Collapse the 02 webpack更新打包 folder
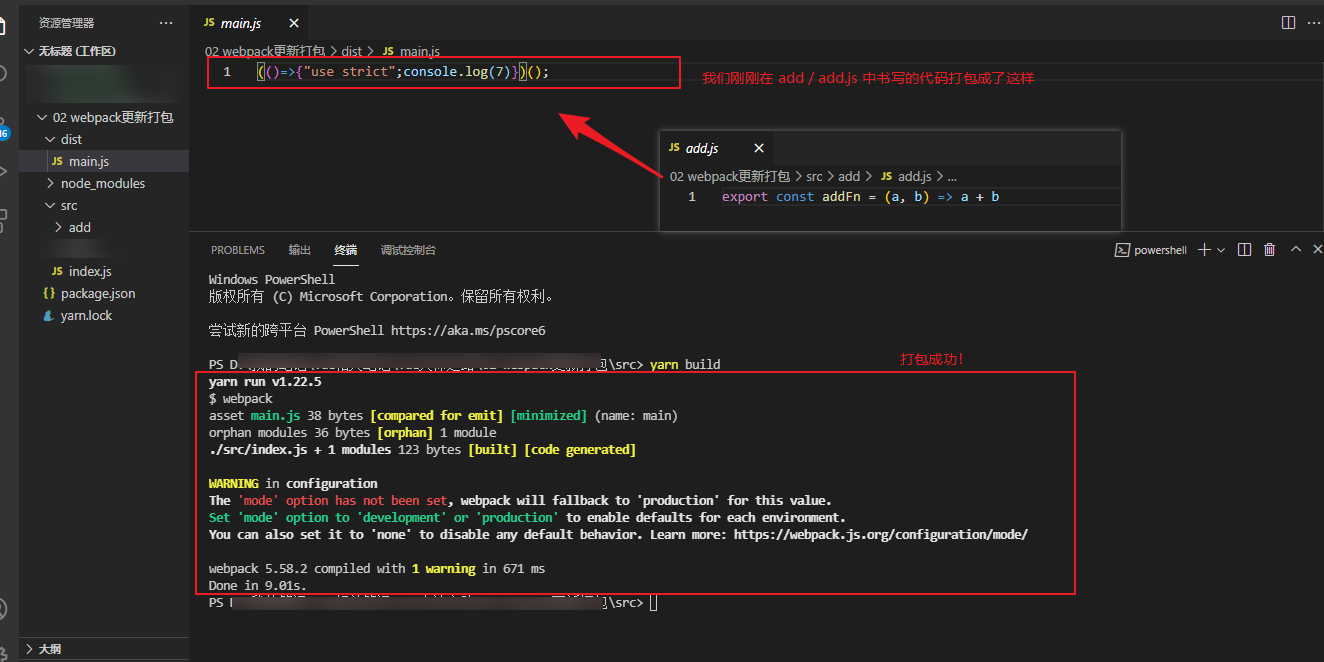Image resolution: width=1324 pixels, height=662 pixels. pos(104,117)
